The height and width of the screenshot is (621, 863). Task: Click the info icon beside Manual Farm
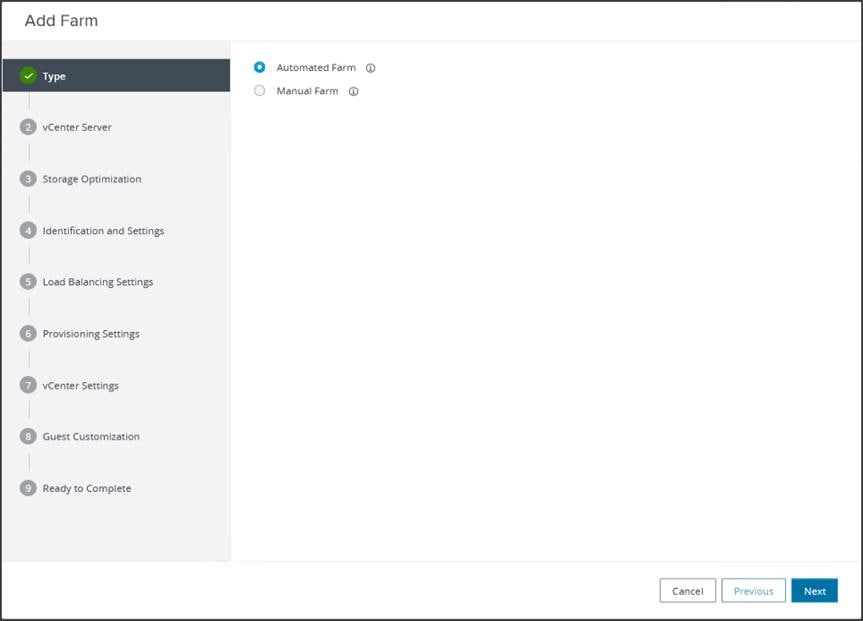(x=353, y=91)
